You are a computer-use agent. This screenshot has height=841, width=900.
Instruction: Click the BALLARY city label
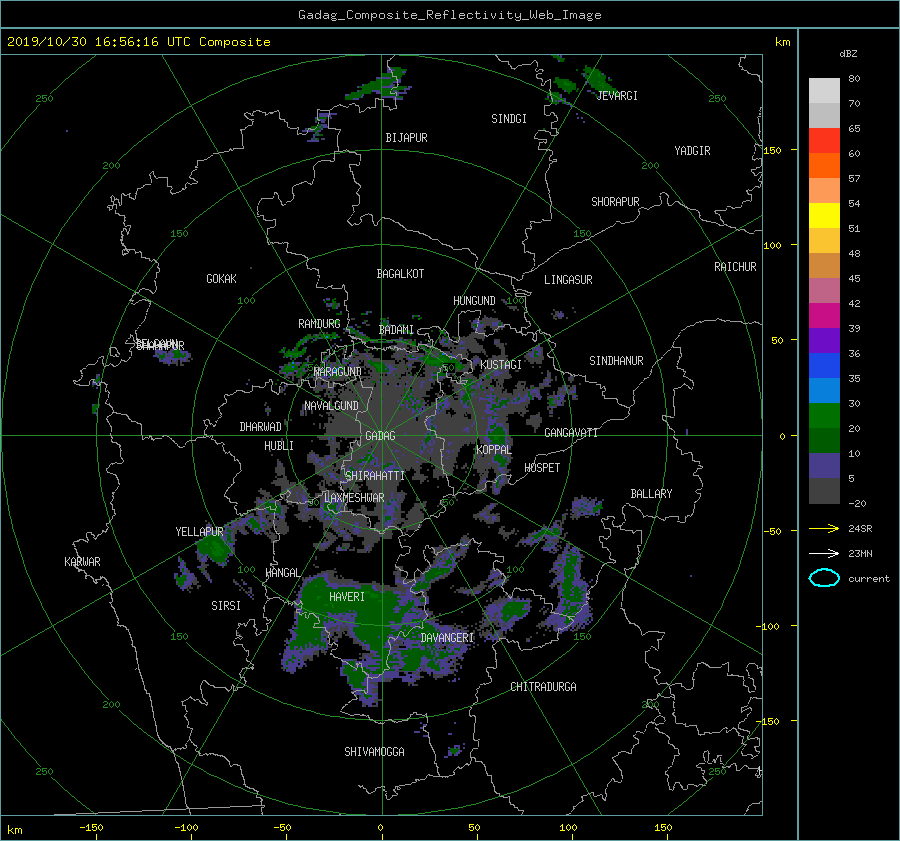pos(651,494)
